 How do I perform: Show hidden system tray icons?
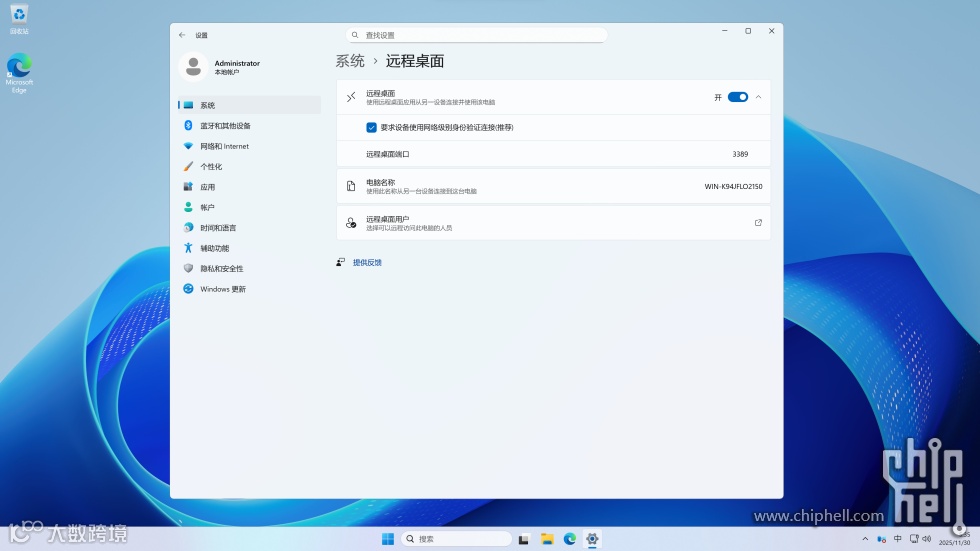coord(865,539)
